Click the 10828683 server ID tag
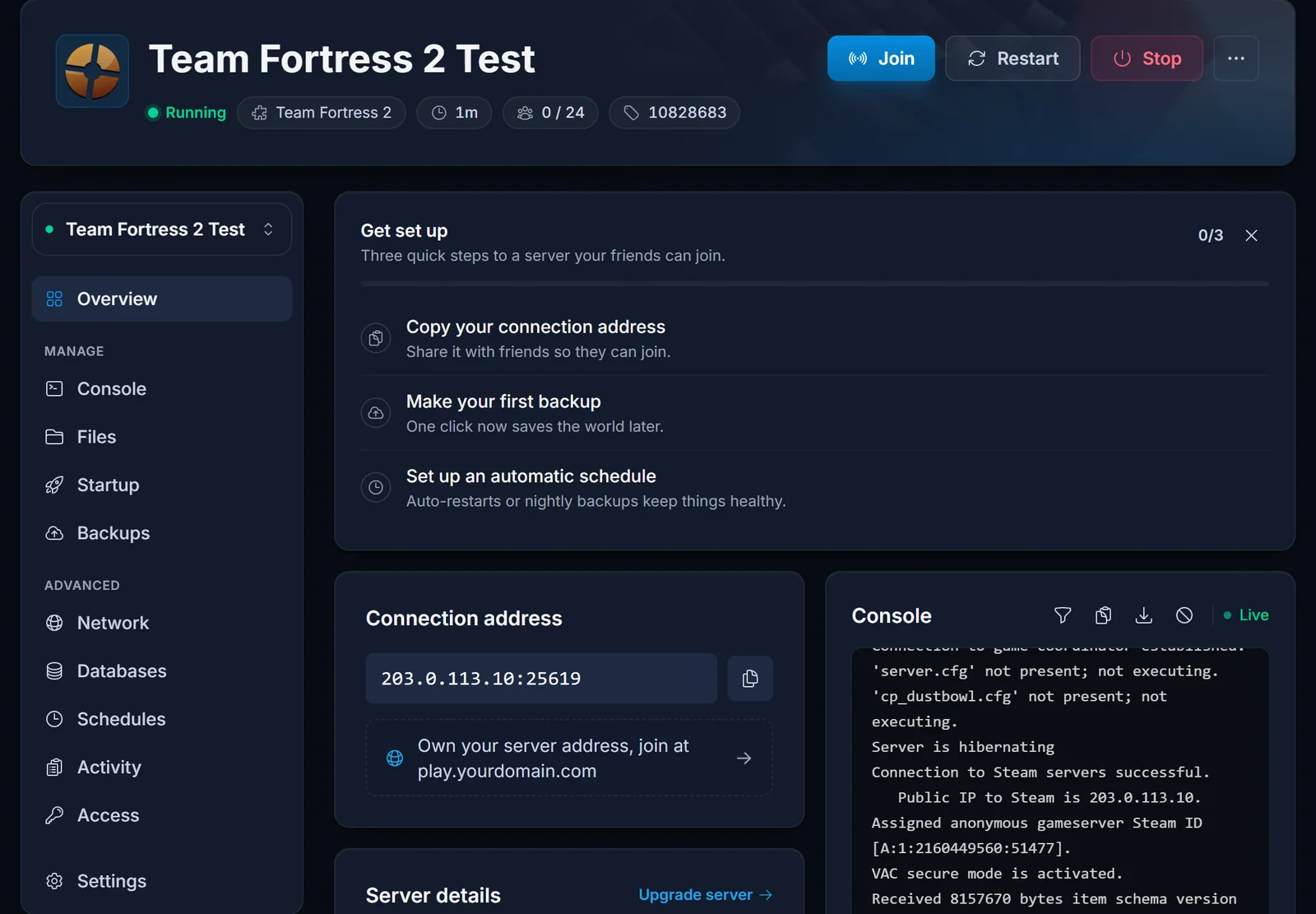Screen dimensions: 1316x914 [x=674, y=113]
